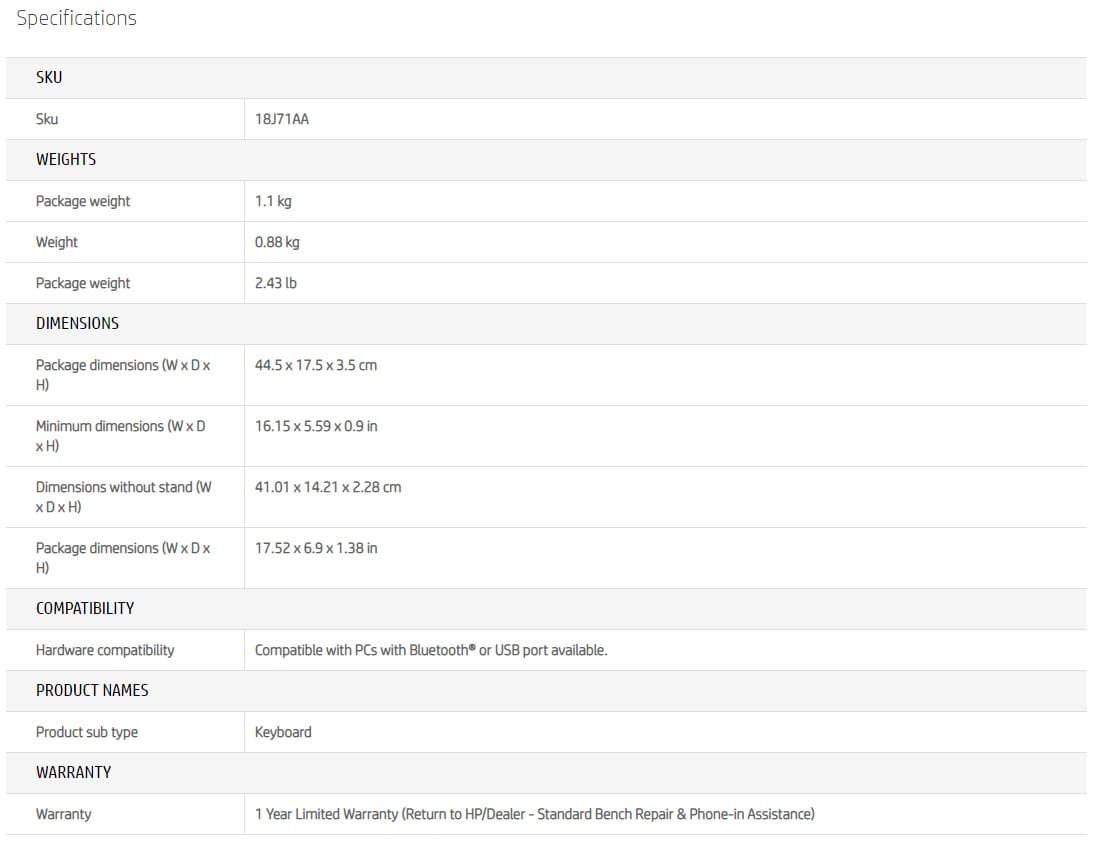The image size is (1099, 858).
Task: Click the Specifications heading
Action: (x=76, y=18)
